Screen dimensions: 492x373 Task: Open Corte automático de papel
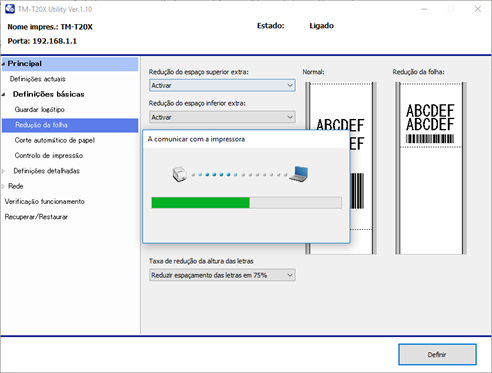(55, 140)
